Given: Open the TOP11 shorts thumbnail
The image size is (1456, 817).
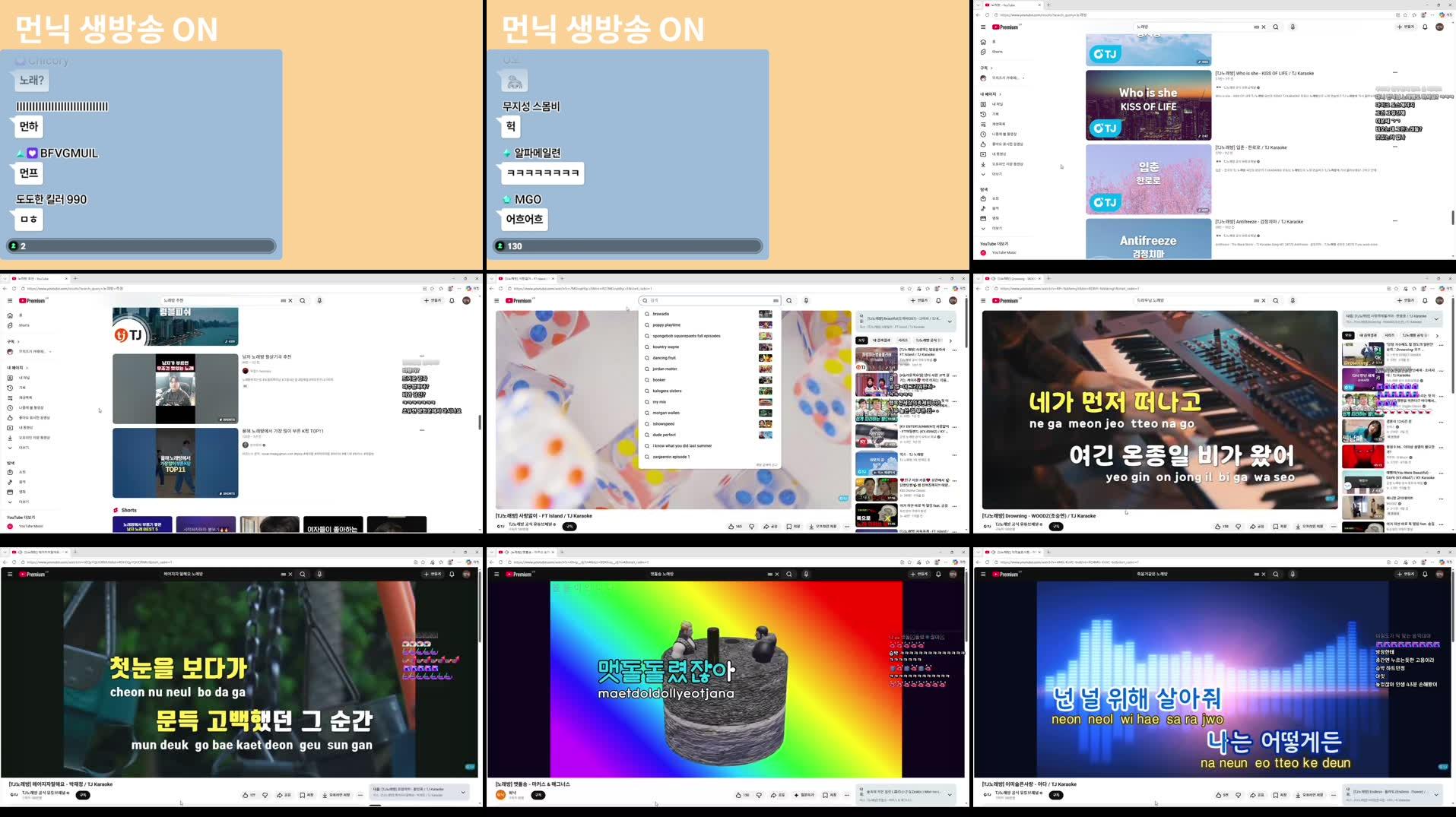Looking at the screenshot, I should point(175,463).
